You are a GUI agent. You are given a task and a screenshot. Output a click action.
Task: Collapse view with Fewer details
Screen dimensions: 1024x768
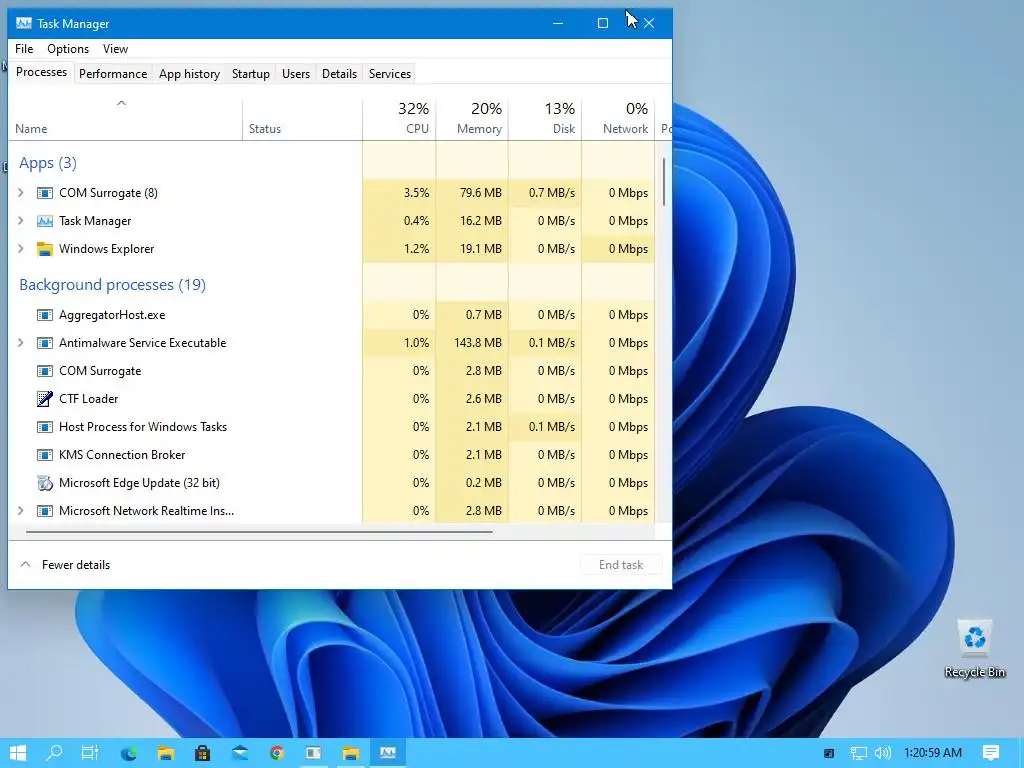(x=65, y=565)
